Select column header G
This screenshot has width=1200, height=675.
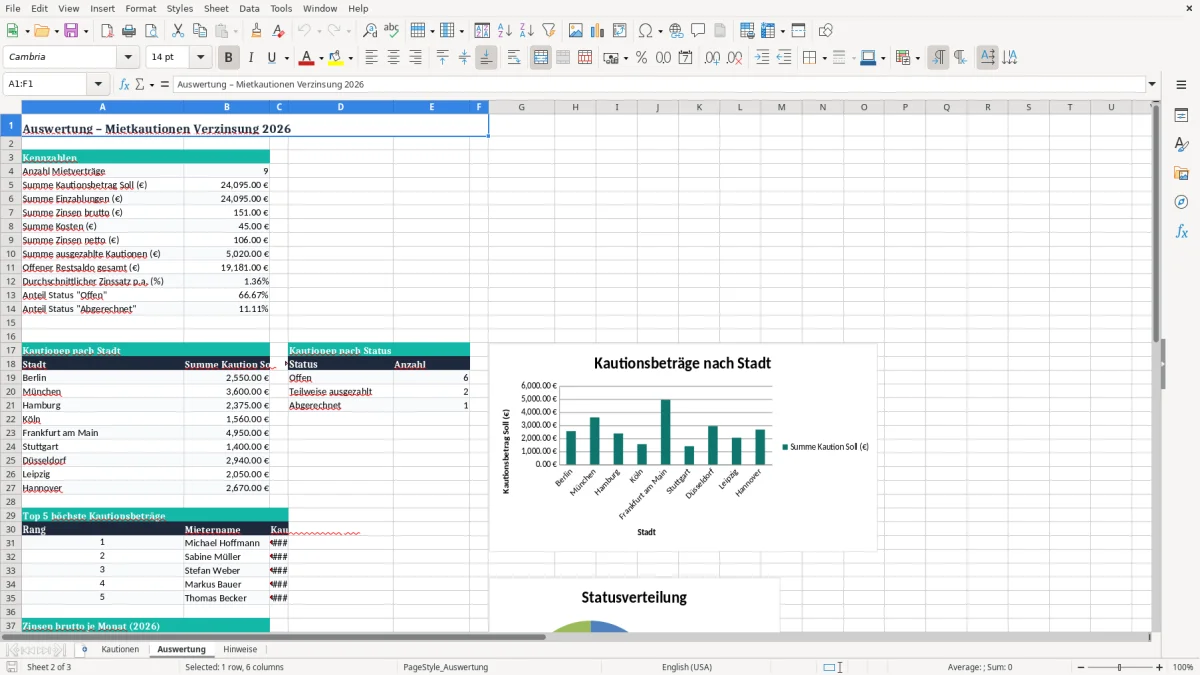(523, 107)
